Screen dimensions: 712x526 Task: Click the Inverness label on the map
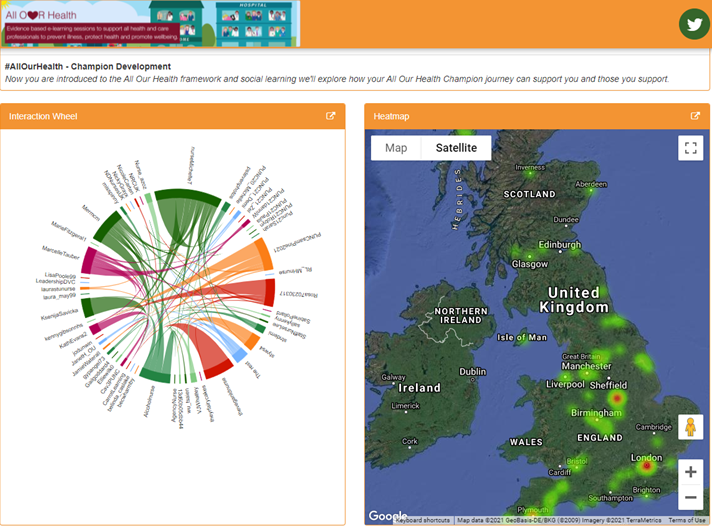tap(529, 167)
